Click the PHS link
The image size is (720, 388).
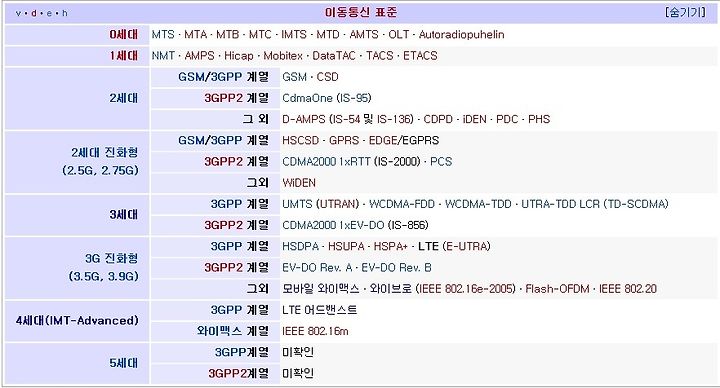point(539,119)
